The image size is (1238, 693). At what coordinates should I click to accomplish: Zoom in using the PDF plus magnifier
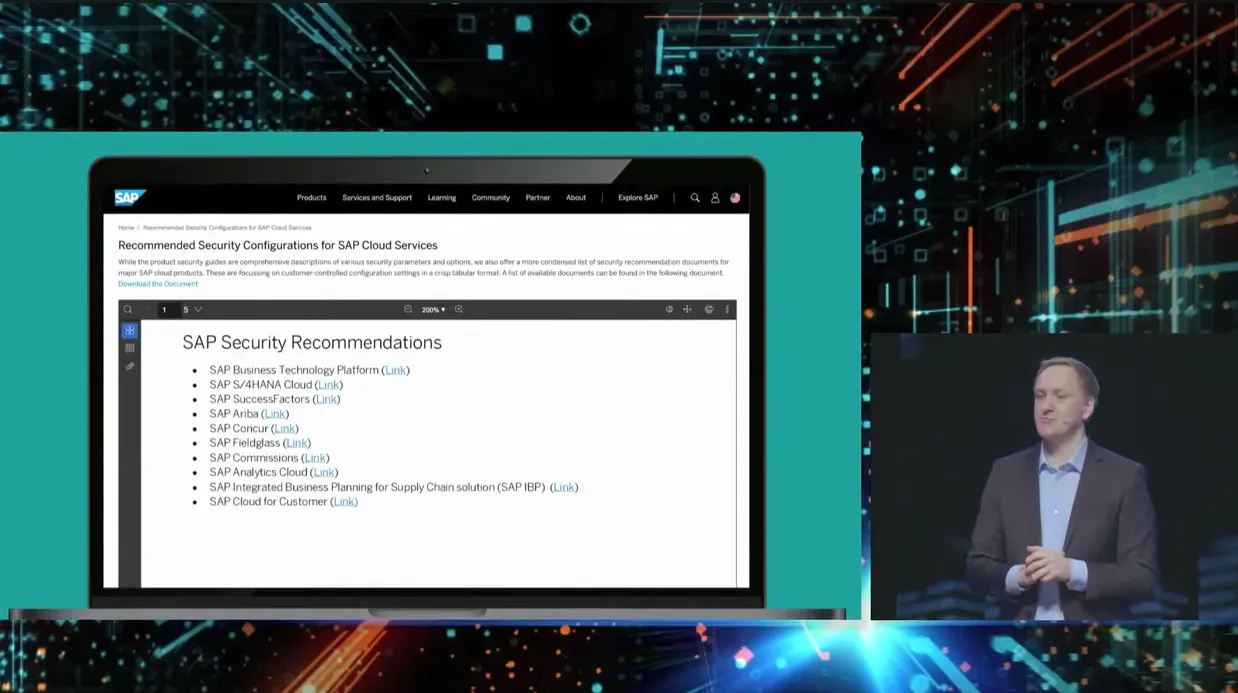[459, 310]
